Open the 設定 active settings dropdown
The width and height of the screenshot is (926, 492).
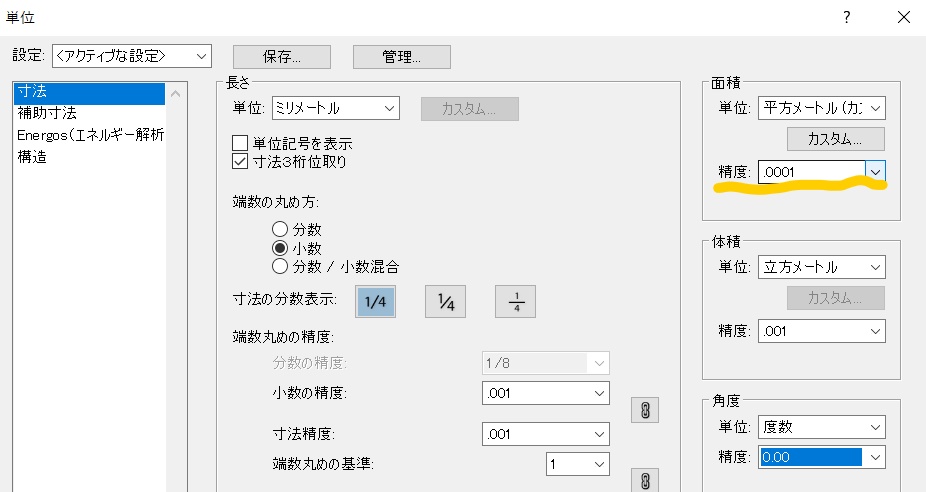[131, 55]
